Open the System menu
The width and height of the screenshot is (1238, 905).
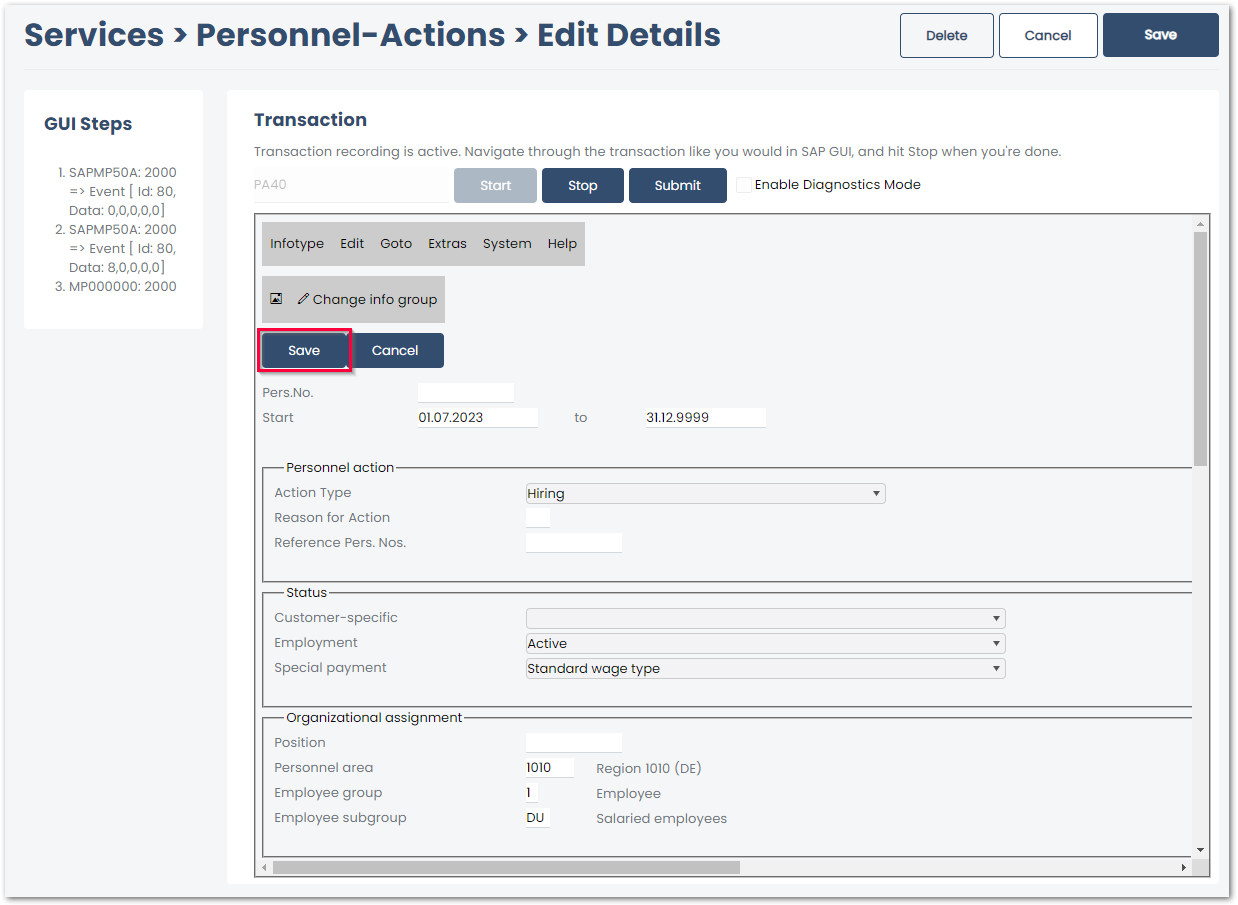tap(507, 244)
